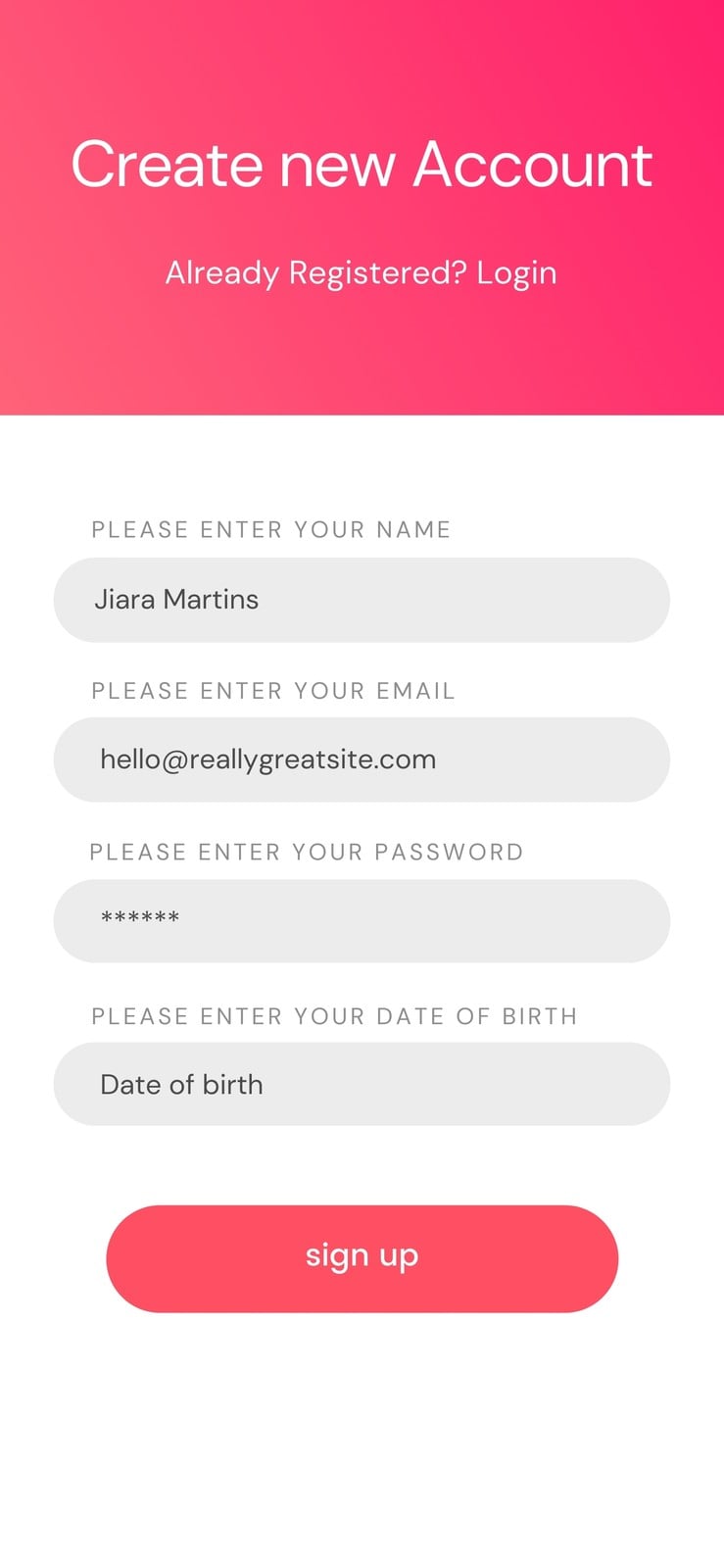724x1568 pixels.
Task: Place cursor on hello@reallygreatsite.com text
Action: pyautogui.click(x=267, y=759)
